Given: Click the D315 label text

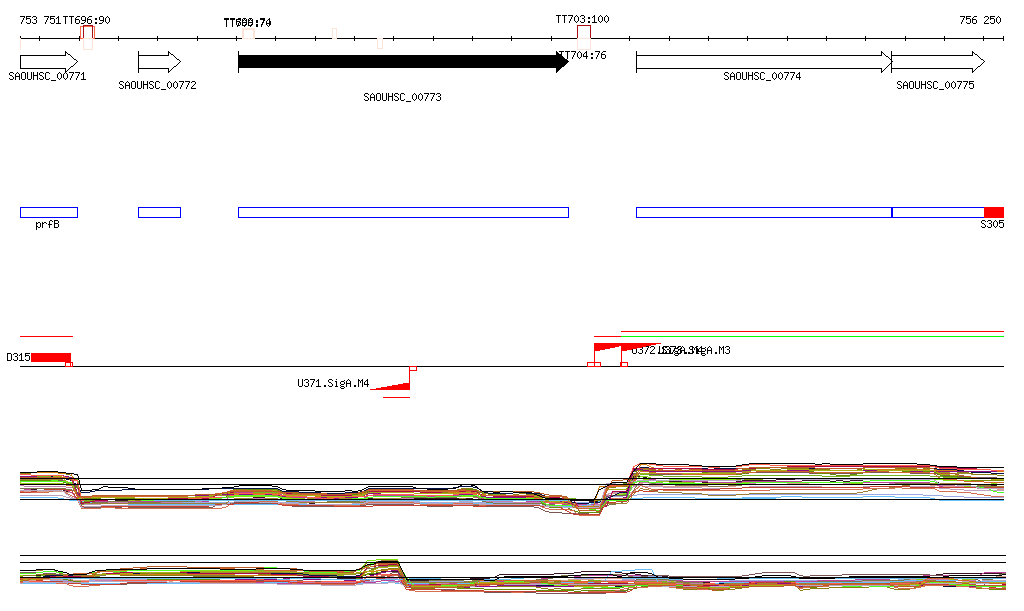Looking at the screenshot, I should click(x=18, y=358).
